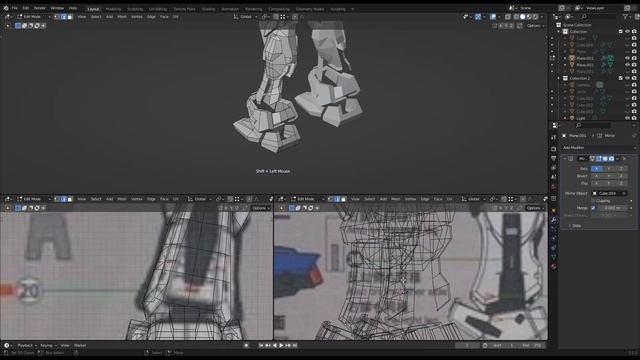Click the outliner filter icon
The image size is (640, 360).
click(625, 17)
